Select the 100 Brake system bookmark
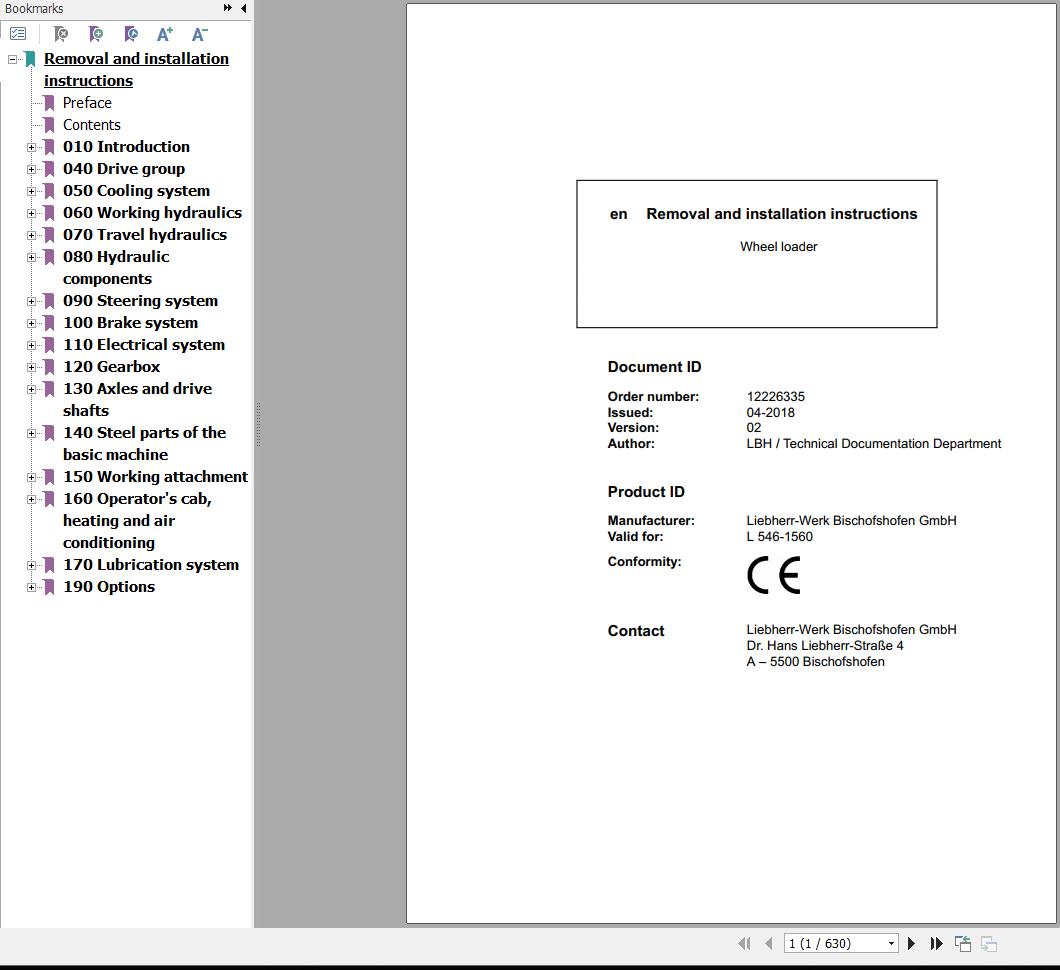The width and height of the screenshot is (1060, 970). [130, 322]
